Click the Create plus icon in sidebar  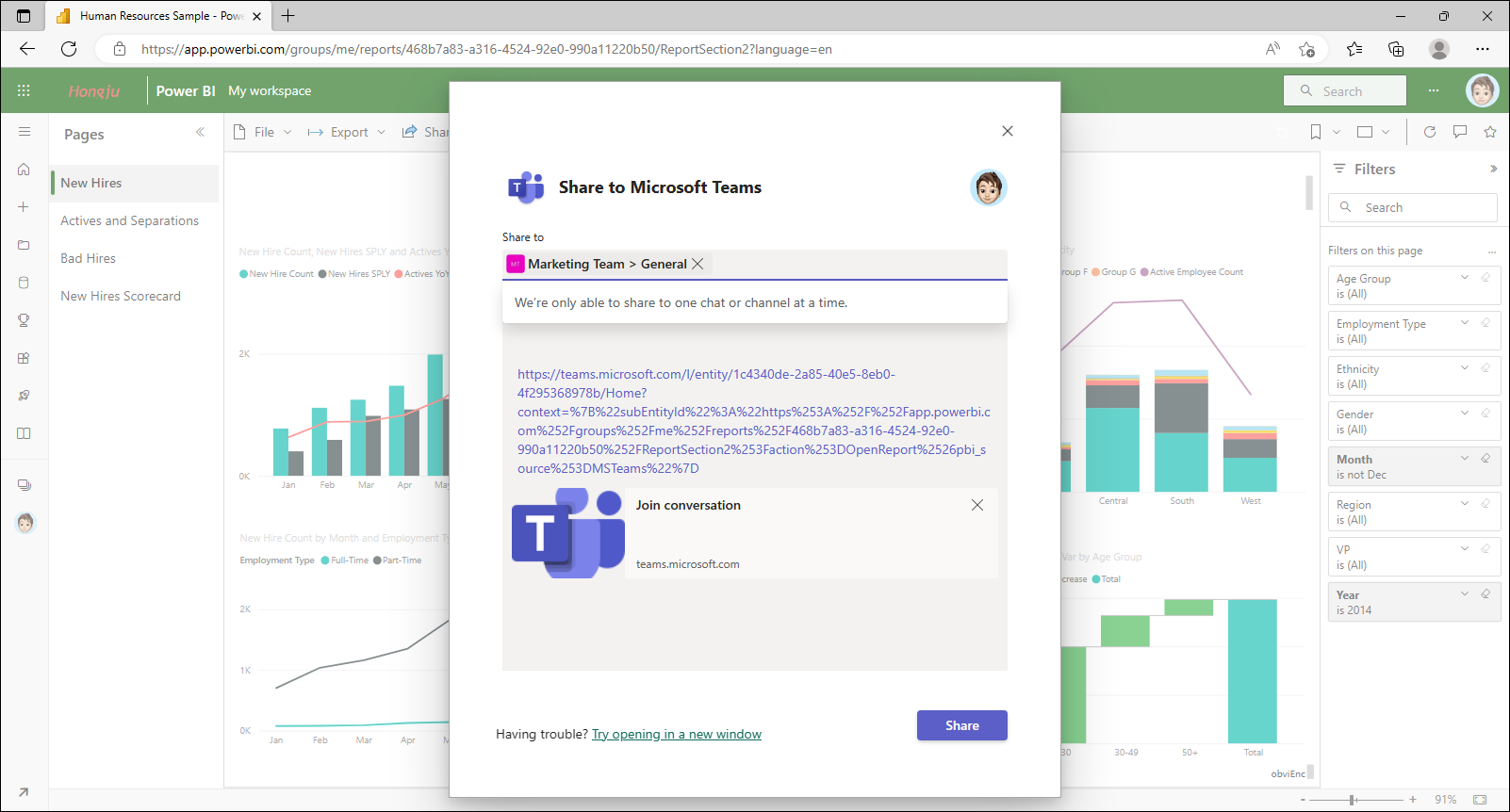click(25, 207)
